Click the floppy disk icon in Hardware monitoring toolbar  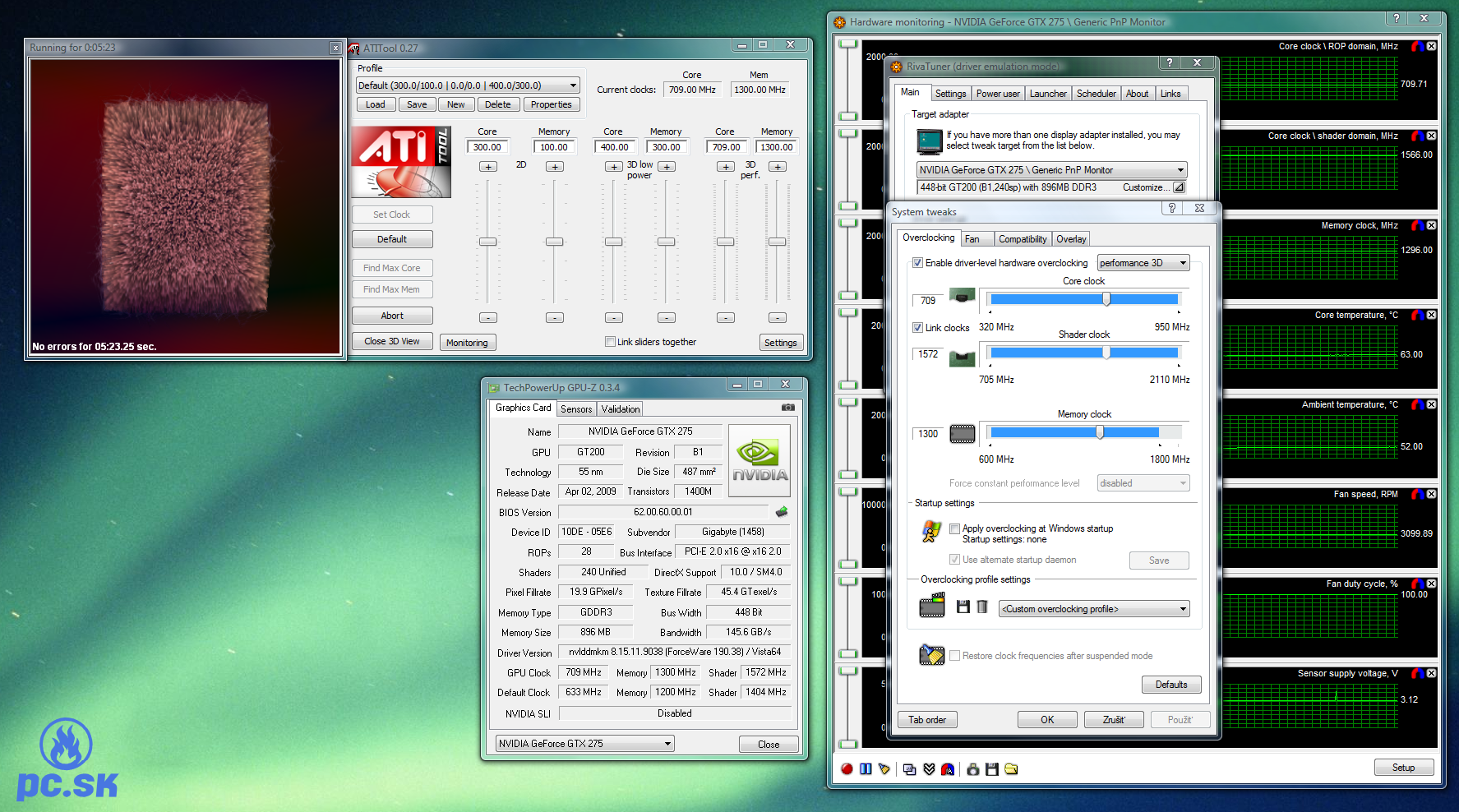[x=992, y=769]
